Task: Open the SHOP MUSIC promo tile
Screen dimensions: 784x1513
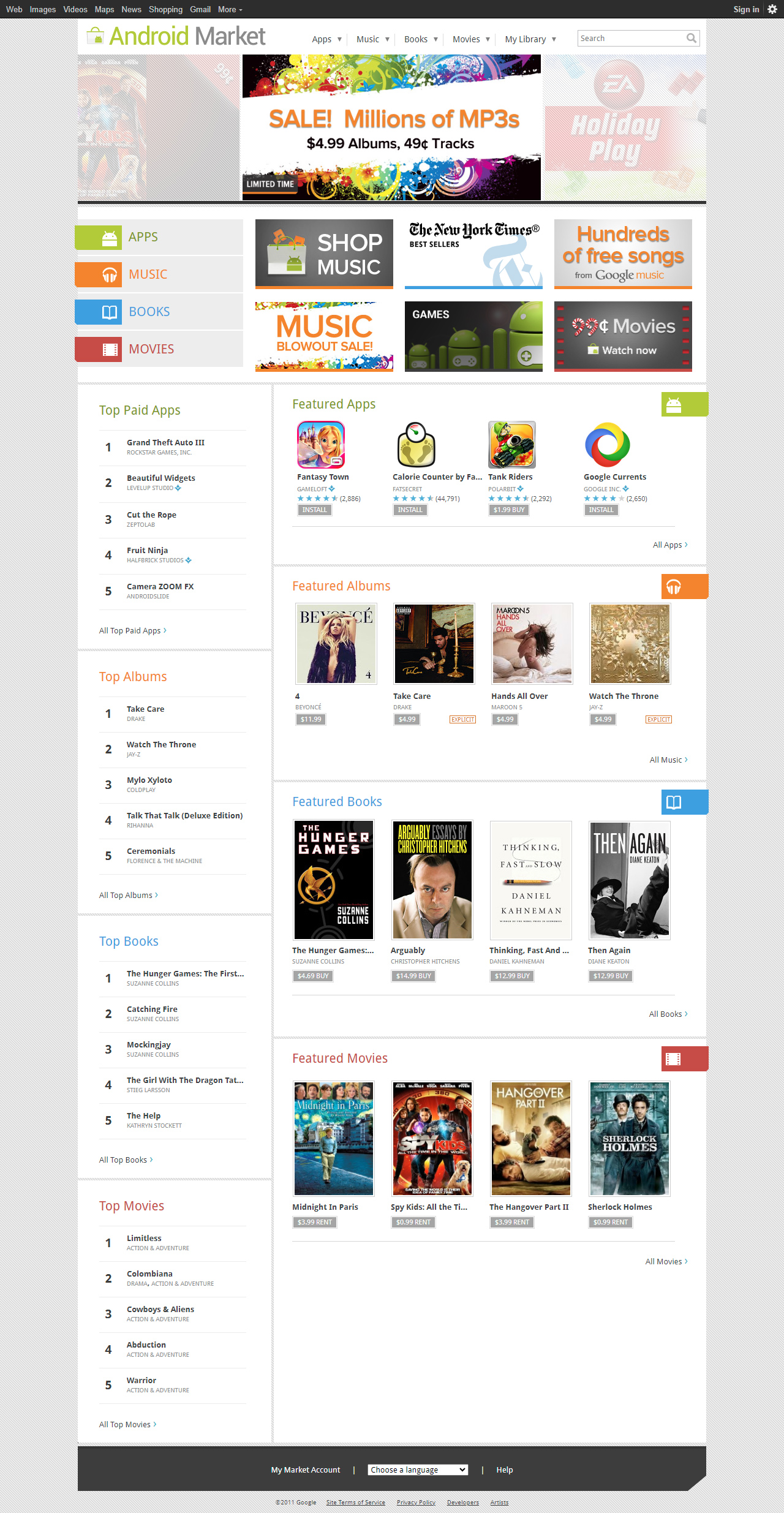Action: 324,254
